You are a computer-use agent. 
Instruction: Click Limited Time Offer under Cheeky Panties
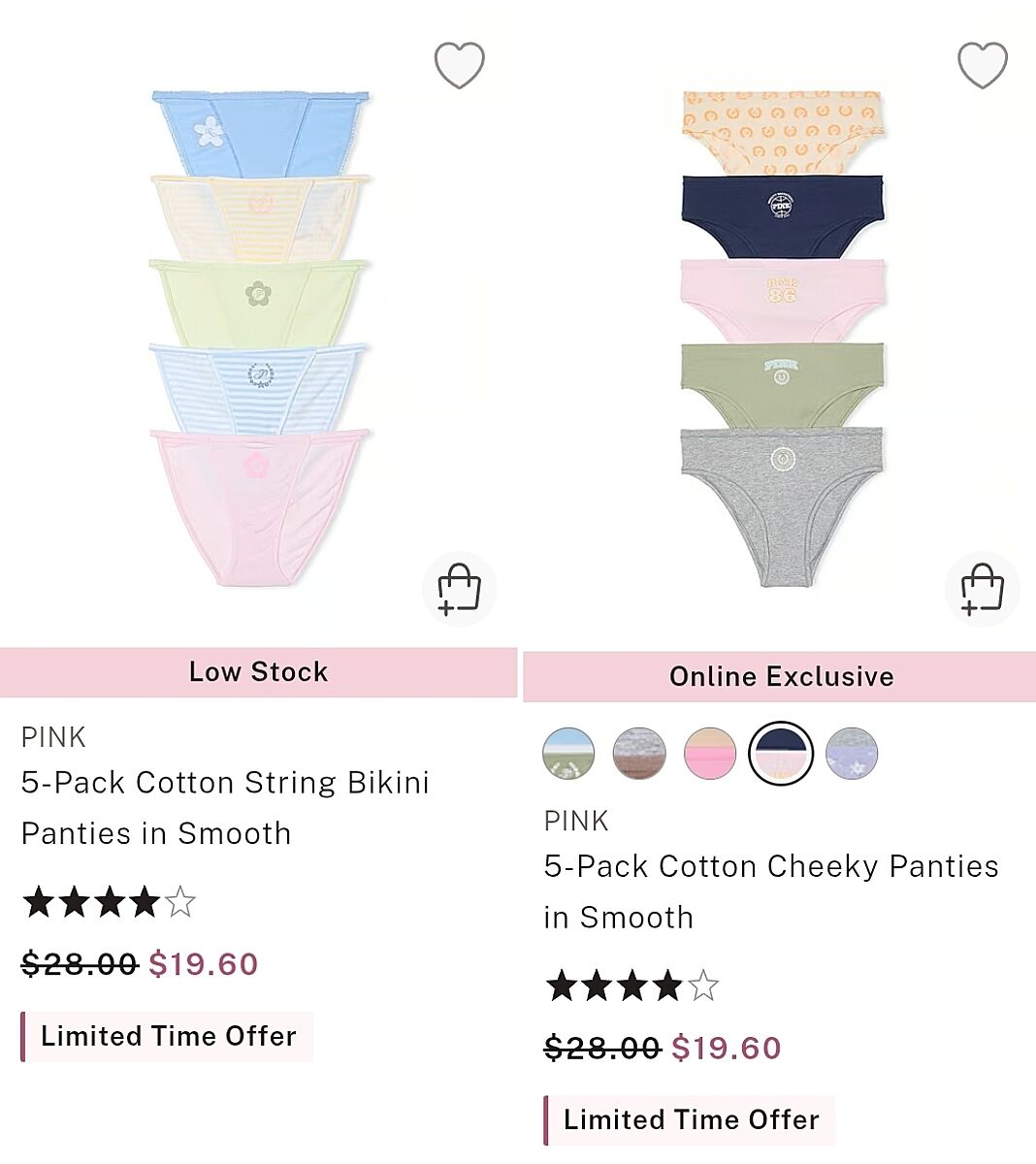[690, 1119]
